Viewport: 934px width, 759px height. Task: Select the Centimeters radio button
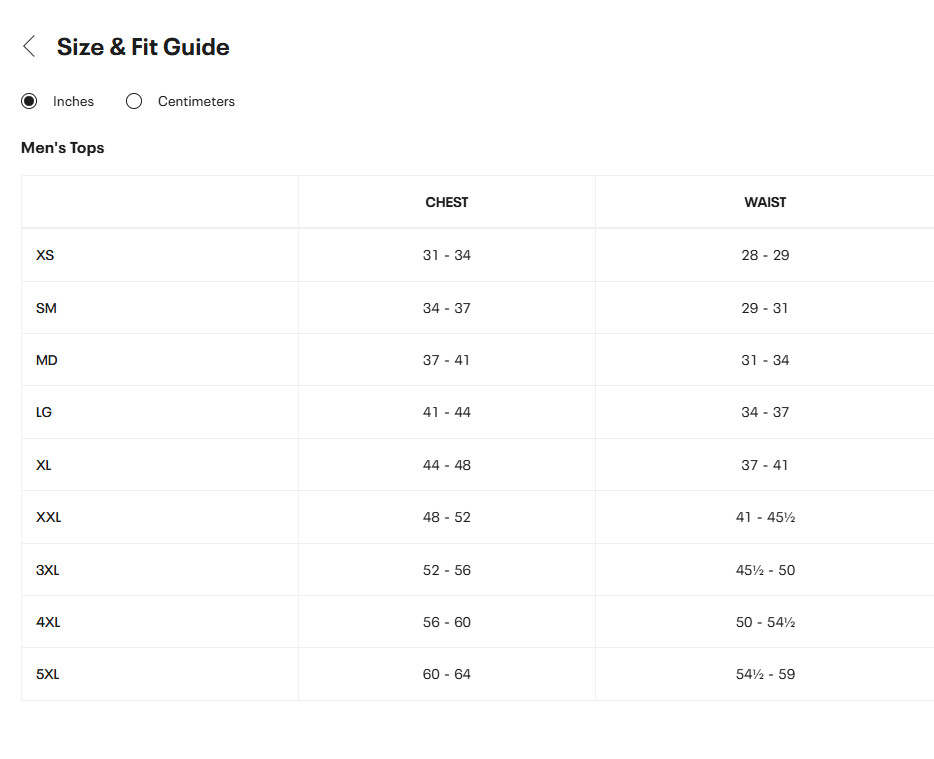click(x=134, y=101)
